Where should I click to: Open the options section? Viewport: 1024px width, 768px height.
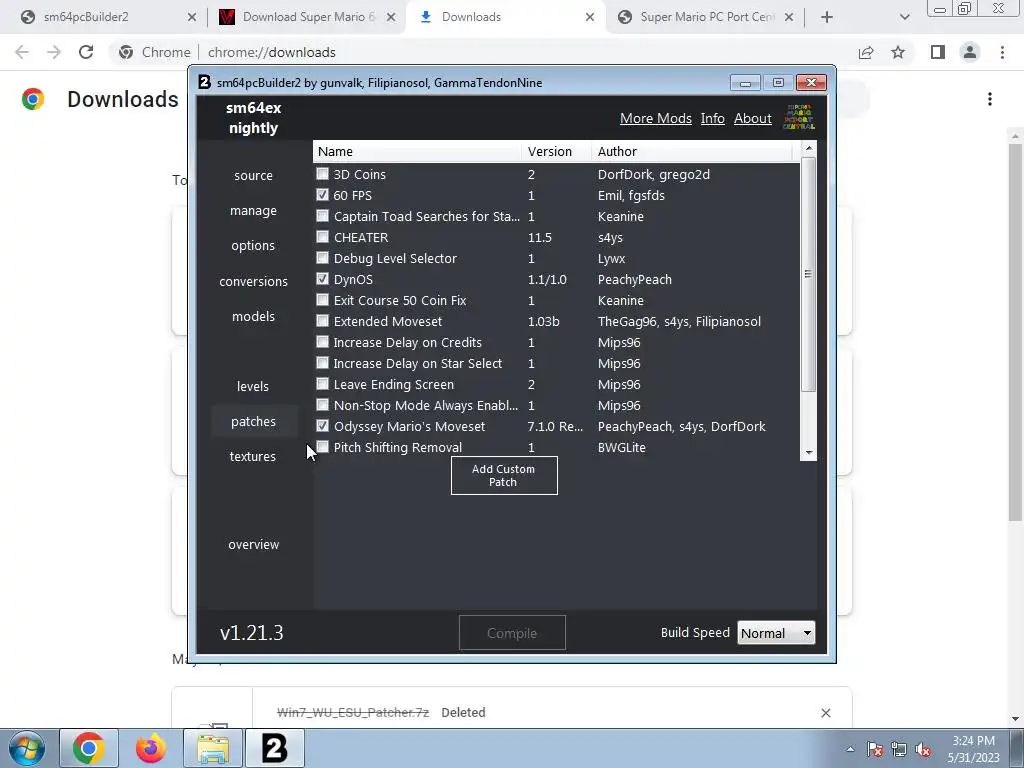pyautogui.click(x=253, y=246)
